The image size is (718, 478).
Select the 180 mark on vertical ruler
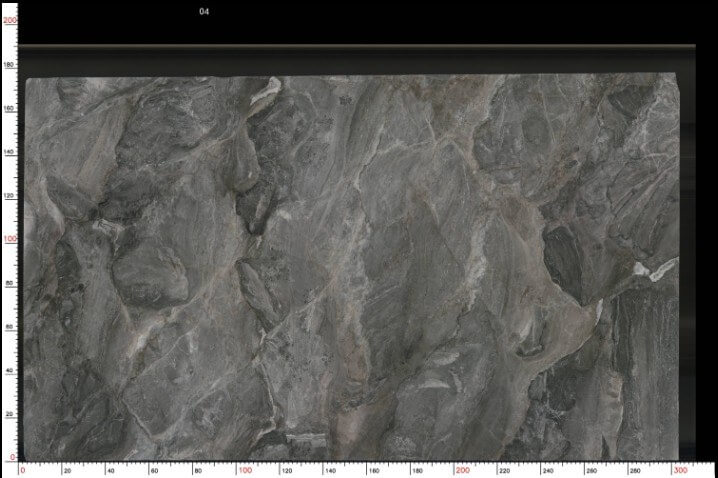(x=9, y=65)
